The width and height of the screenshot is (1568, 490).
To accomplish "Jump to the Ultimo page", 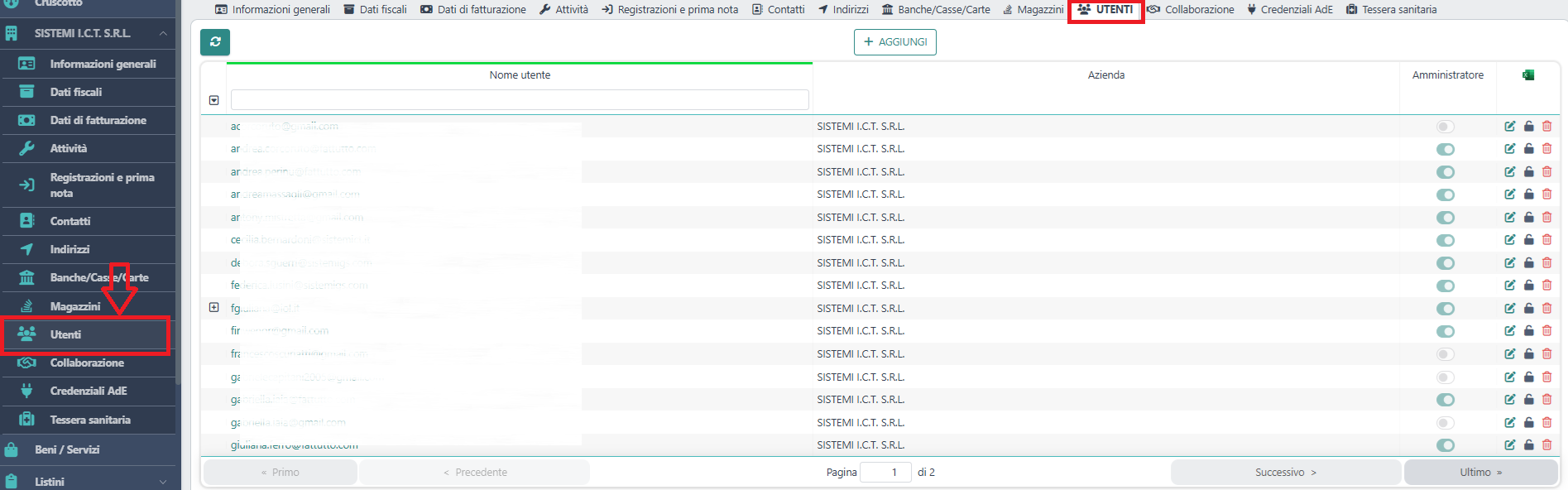I will click(1480, 473).
